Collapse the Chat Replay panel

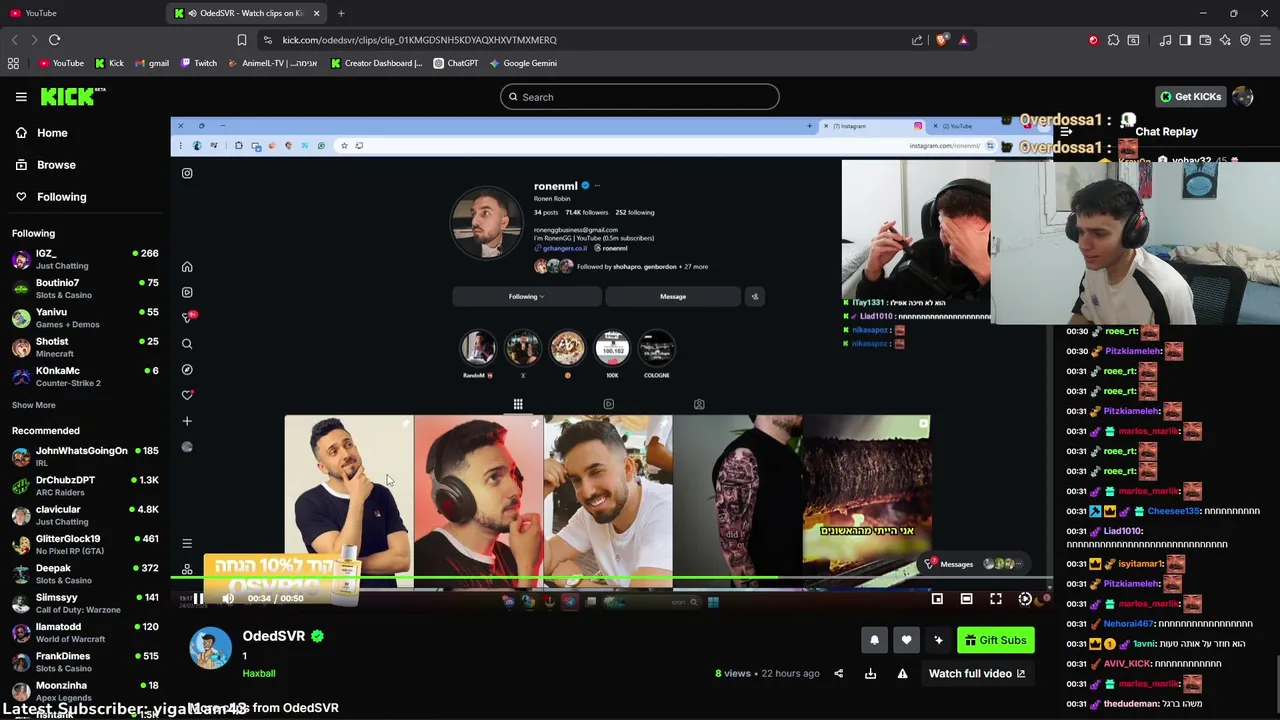1066,131
